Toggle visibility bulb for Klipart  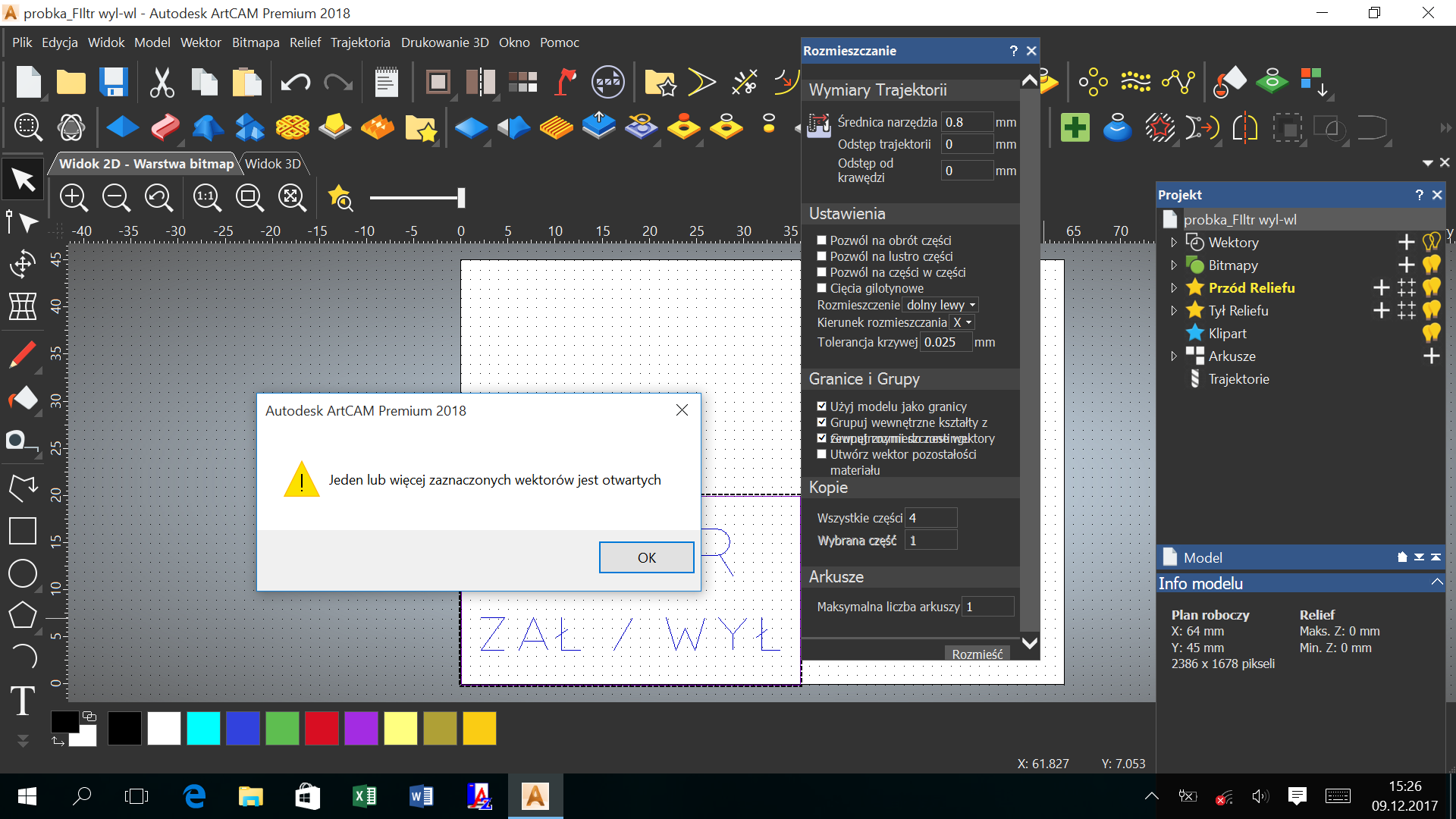click(x=1431, y=333)
